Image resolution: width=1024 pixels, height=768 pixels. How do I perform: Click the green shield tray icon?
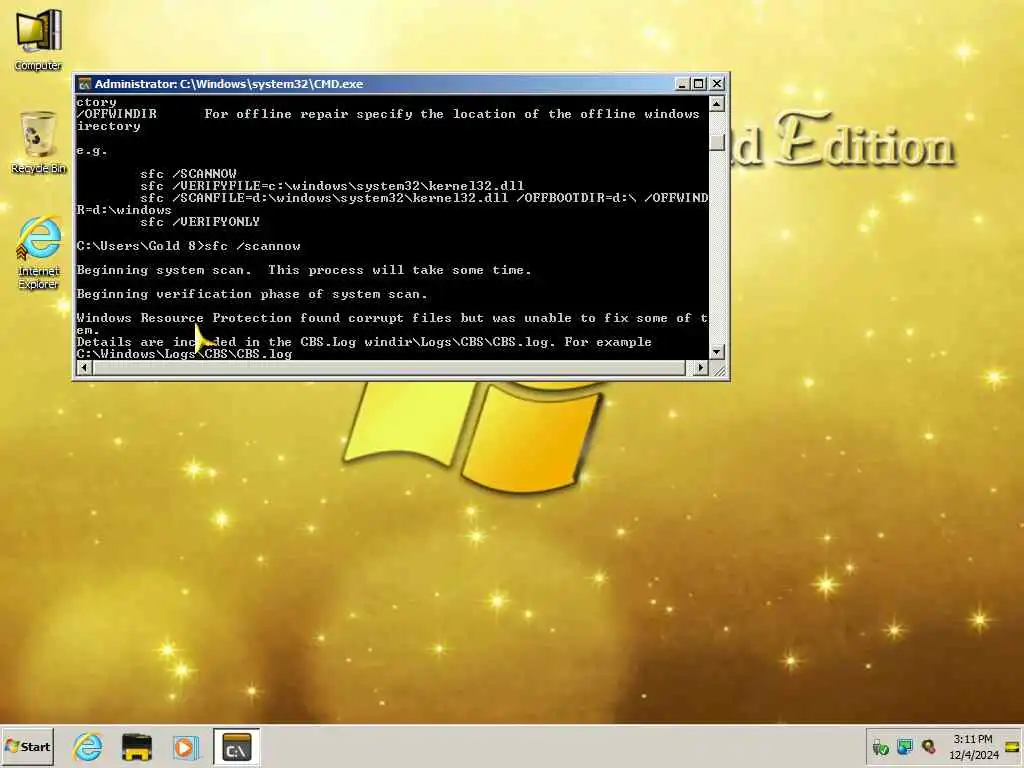pos(880,747)
